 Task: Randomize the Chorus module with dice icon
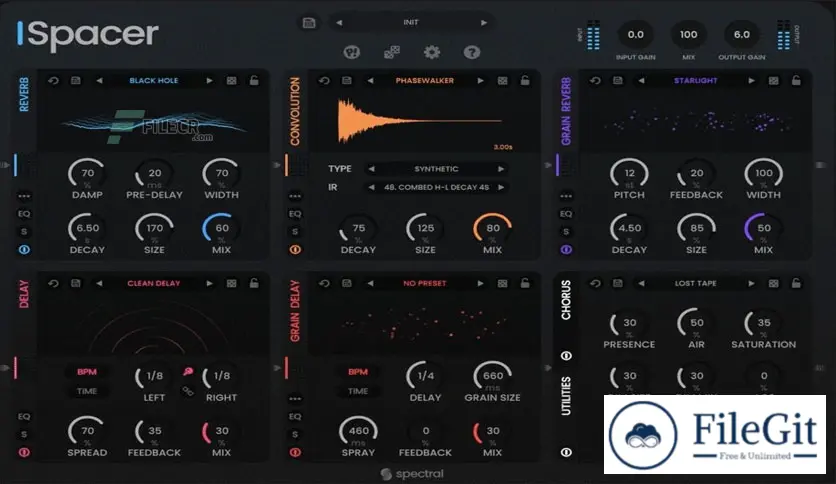coord(773,284)
